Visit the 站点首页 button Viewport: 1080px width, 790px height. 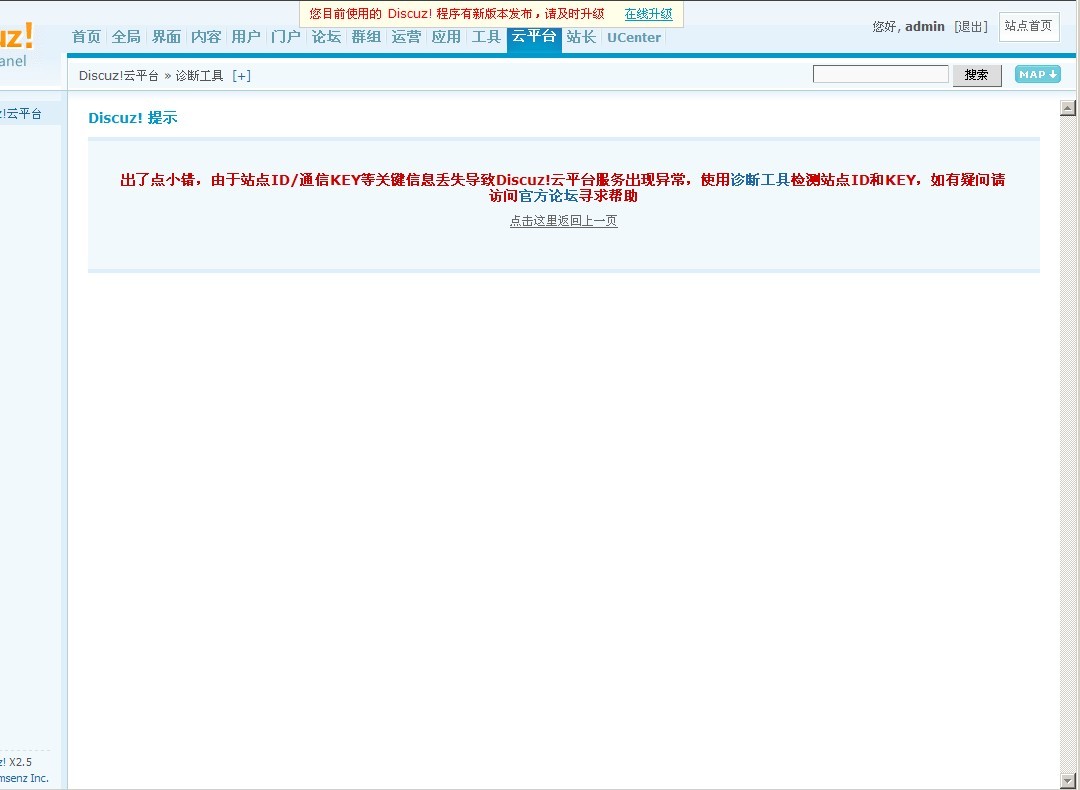click(1028, 26)
